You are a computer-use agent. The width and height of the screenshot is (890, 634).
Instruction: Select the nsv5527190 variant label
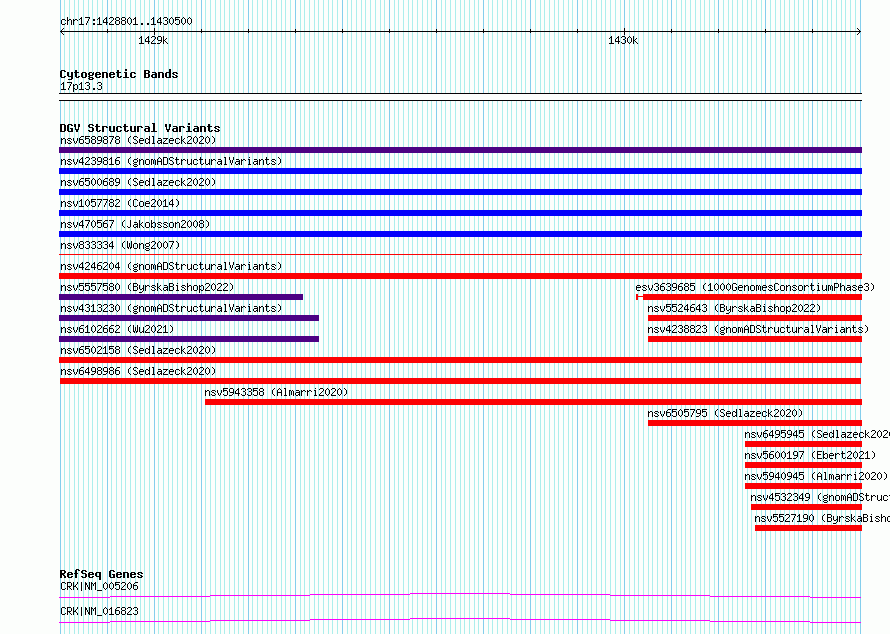pos(822,518)
